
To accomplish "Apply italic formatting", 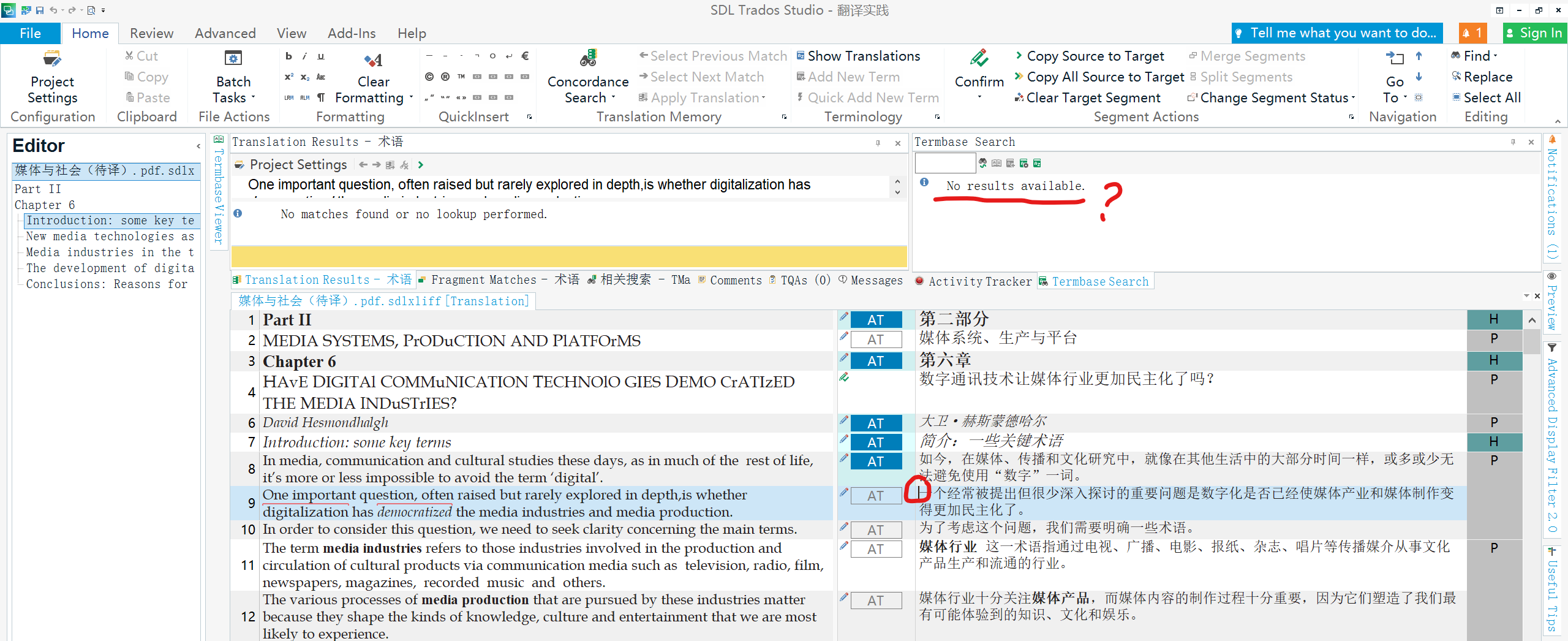I will (x=304, y=56).
